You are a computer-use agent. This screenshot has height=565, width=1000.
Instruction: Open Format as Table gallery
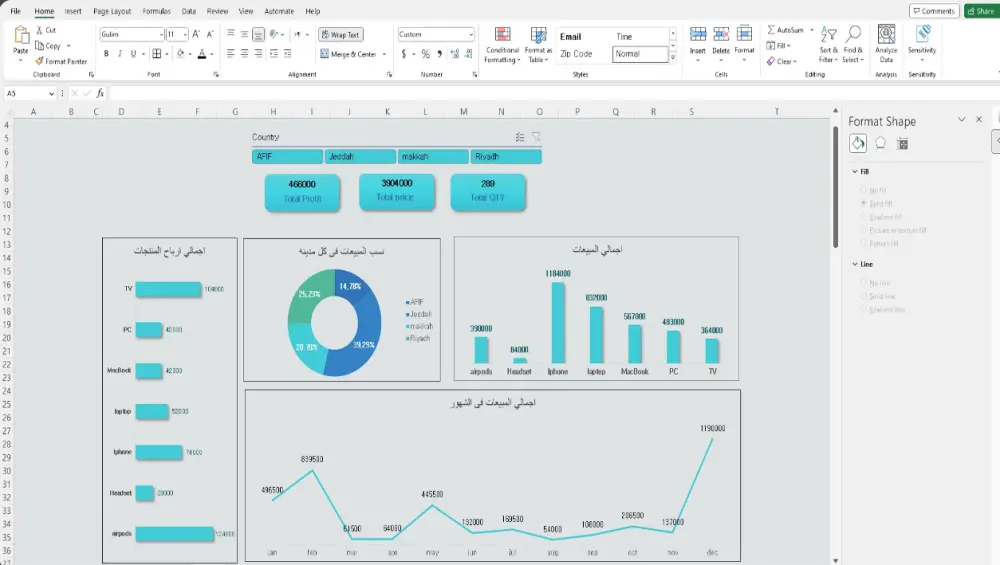pyautogui.click(x=538, y=45)
